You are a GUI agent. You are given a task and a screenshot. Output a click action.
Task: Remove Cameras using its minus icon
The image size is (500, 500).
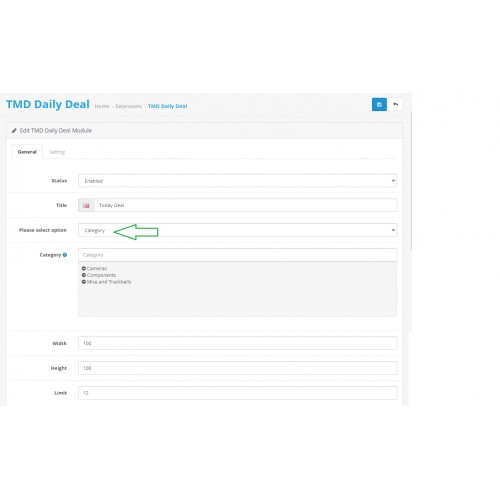click(x=84, y=268)
